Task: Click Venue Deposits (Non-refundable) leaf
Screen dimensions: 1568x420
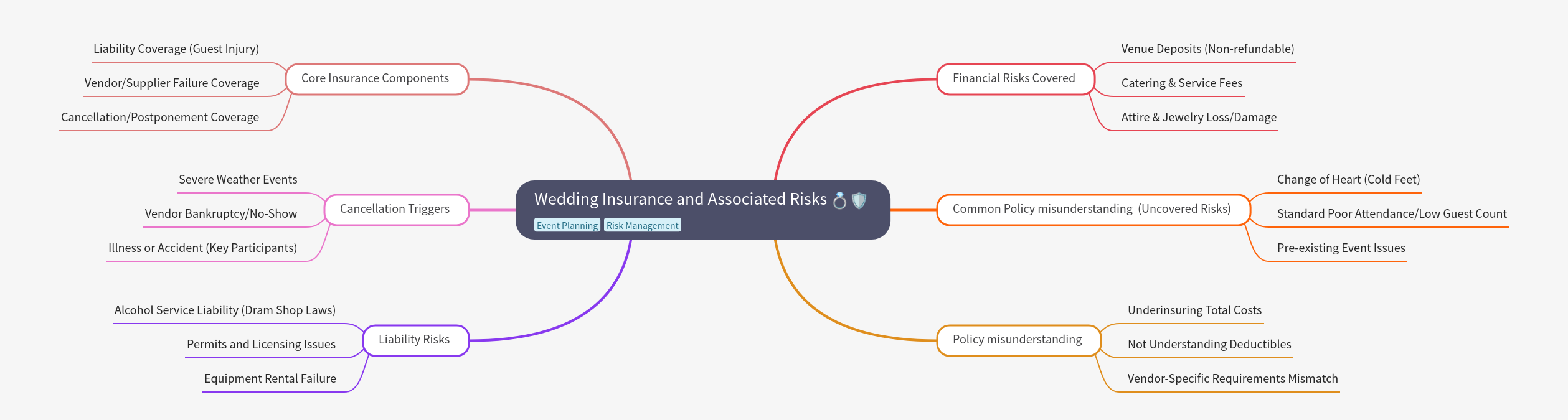Action: 1207,49
